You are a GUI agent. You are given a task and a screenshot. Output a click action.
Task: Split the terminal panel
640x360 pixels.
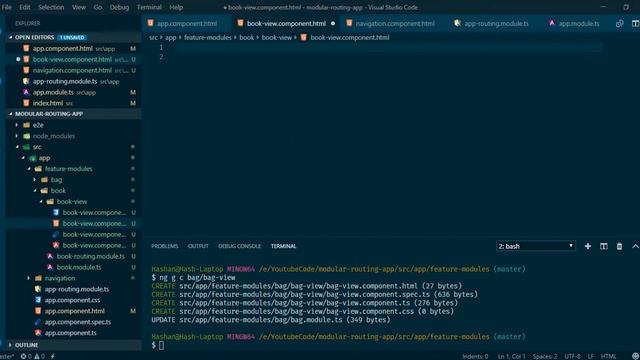(604, 246)
